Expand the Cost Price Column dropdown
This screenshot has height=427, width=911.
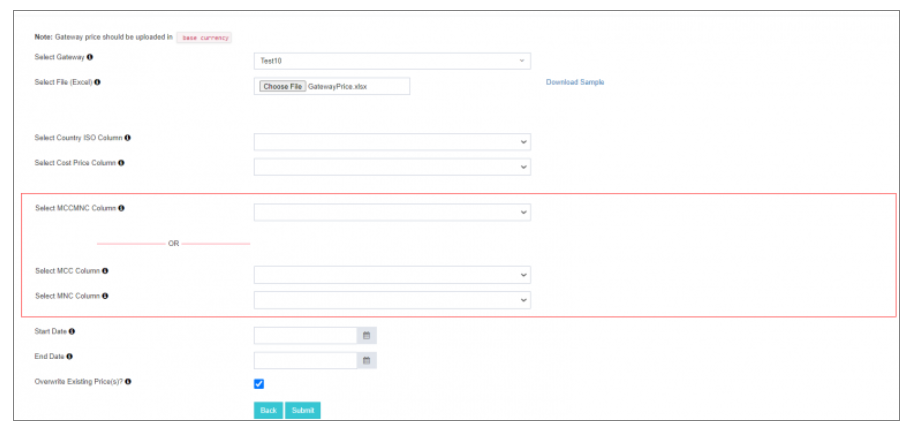392,167
